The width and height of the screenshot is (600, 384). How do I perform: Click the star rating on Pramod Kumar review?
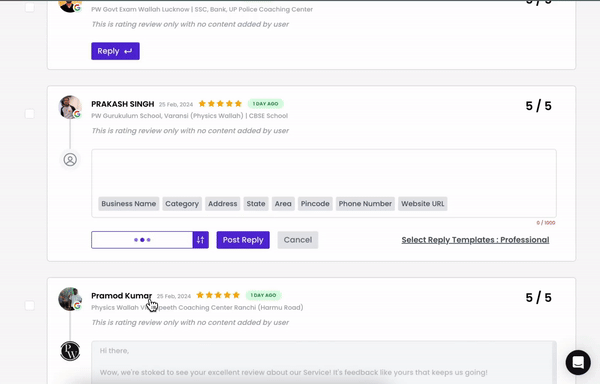[x=218, y=295]
